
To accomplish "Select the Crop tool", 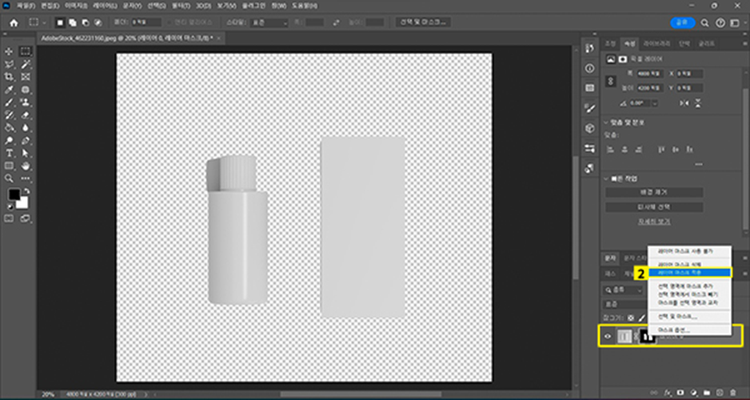I will tap(9, 77).
